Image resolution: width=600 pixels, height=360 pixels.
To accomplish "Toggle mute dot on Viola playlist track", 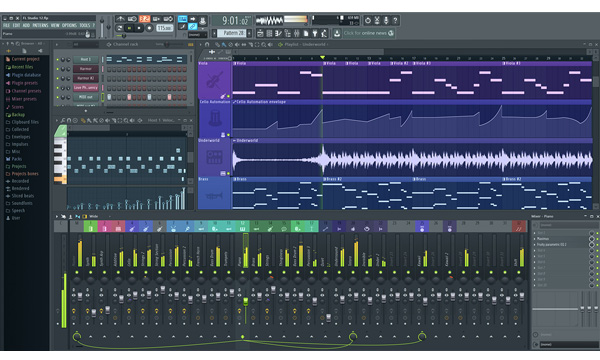I will [x=228, y=96].
